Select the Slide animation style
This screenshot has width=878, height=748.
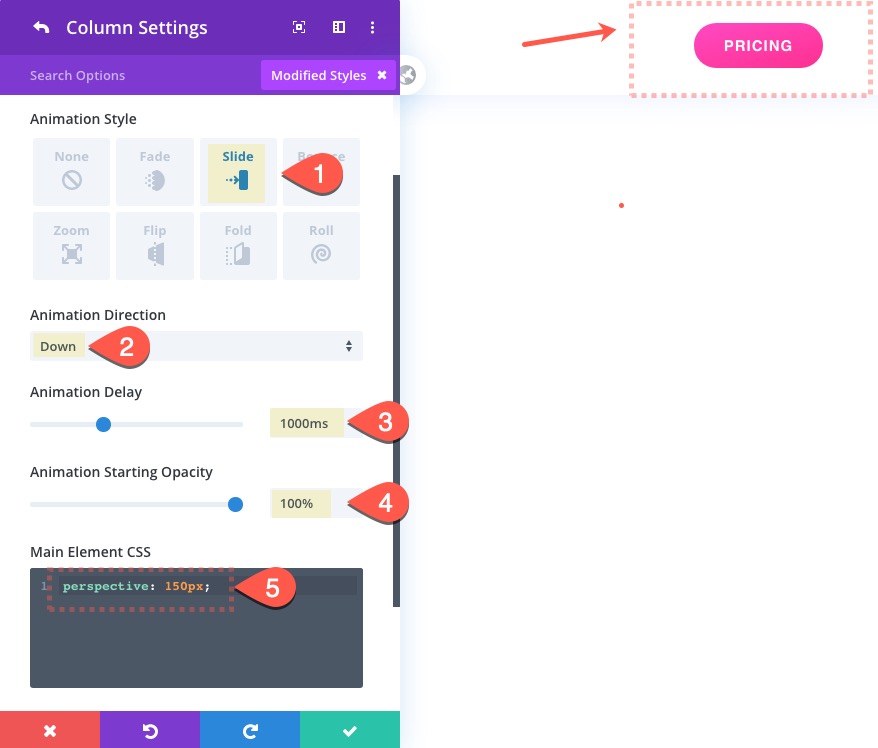tap(238, 171)
